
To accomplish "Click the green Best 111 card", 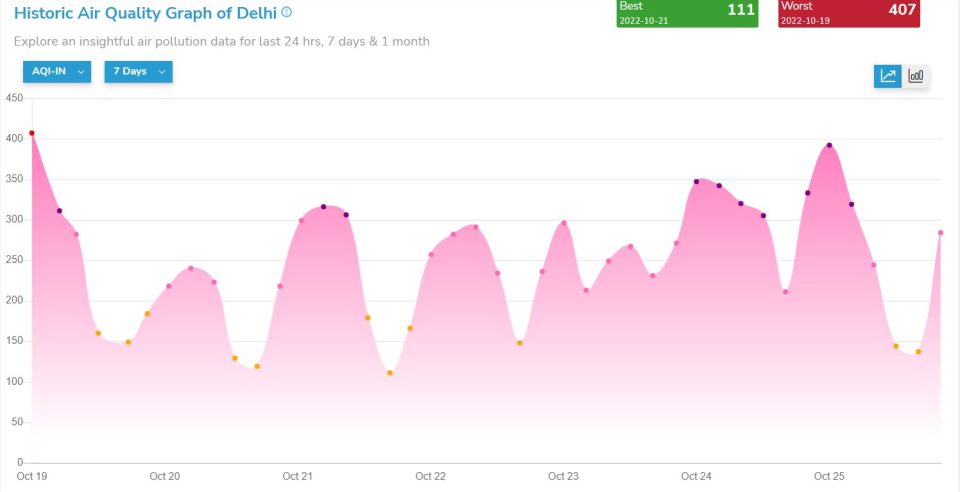I will (x=687, y=13).
